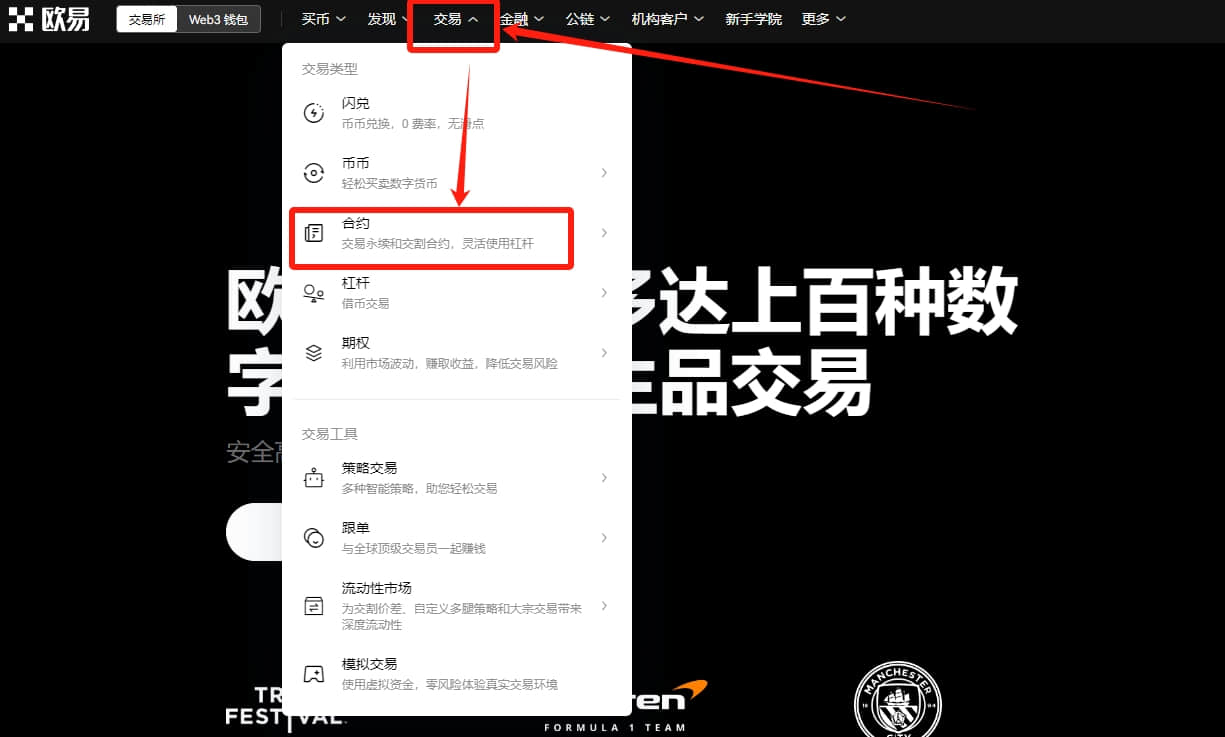Open the 更多 dropdown in navbar
This screenshot has height=737, width=1225.
[x=823, y=19]
